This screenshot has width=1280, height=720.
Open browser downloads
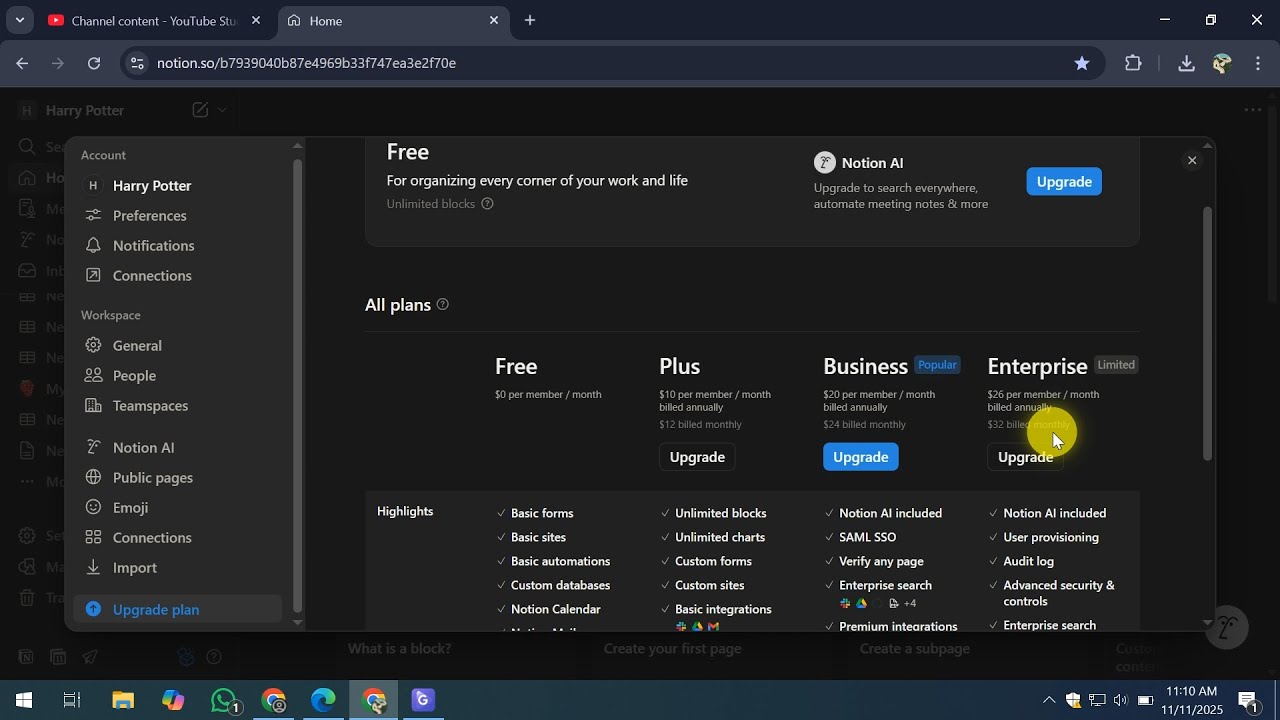pos(1186,63)
